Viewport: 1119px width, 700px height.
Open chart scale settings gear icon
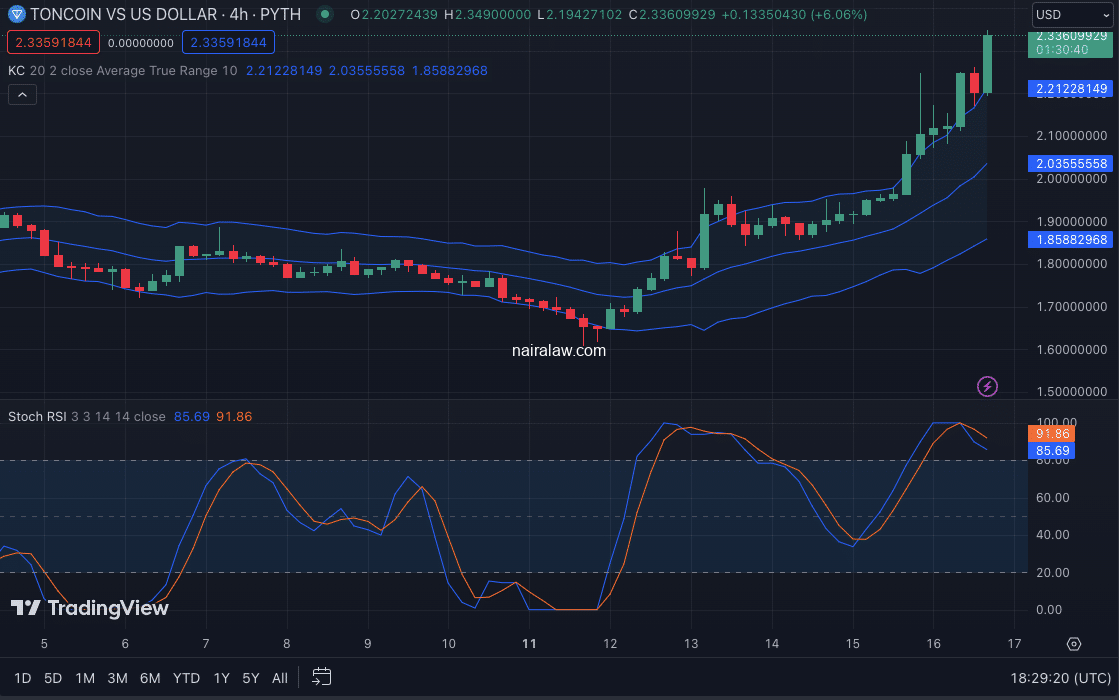1074,644
